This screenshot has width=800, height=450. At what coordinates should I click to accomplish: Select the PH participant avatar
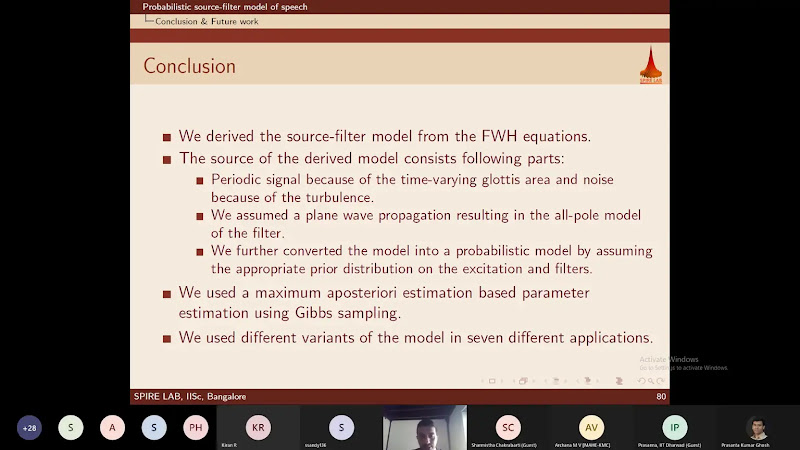pos(195,428)
